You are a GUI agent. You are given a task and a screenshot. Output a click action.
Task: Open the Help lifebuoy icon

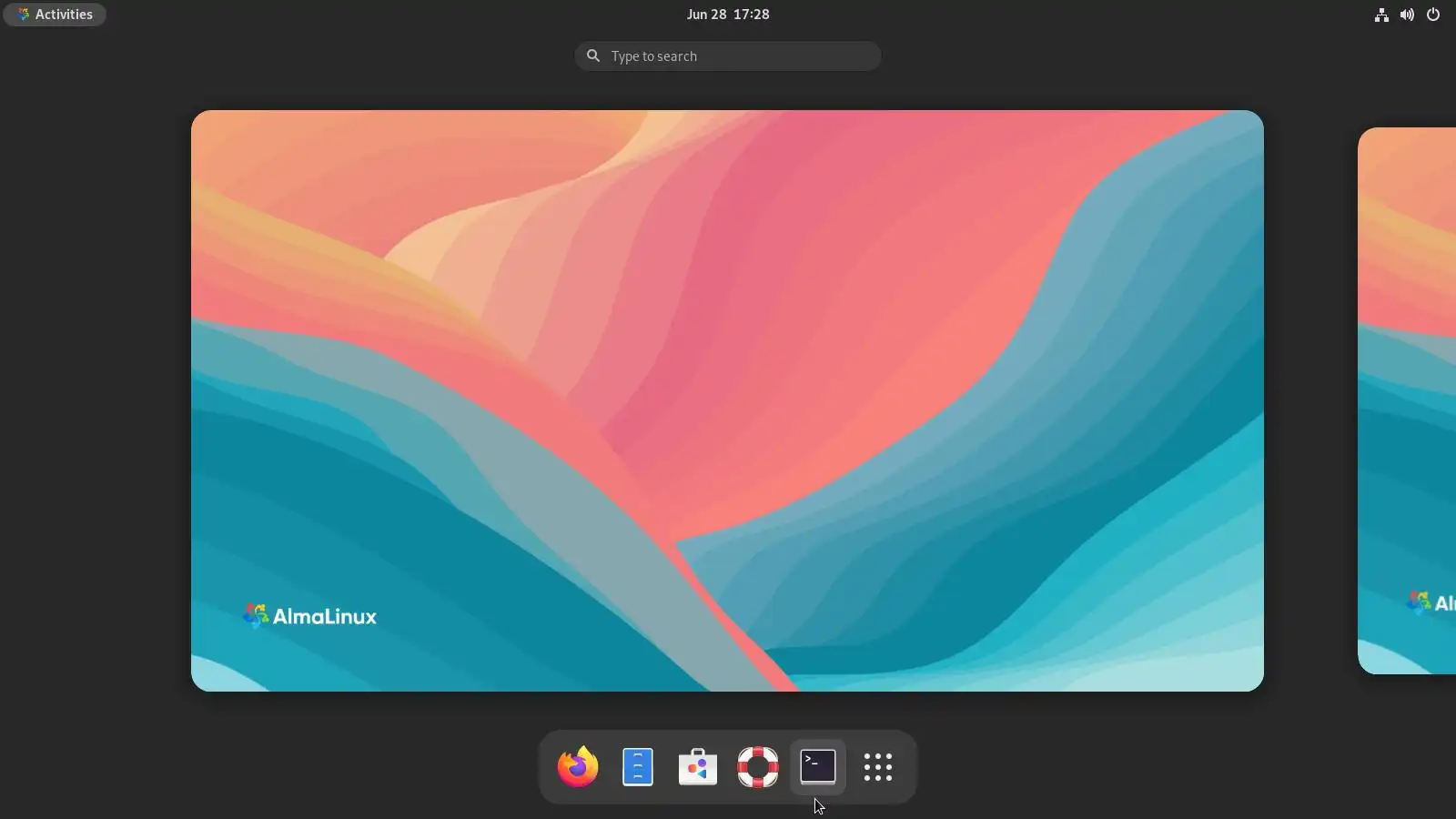point(758,767)
